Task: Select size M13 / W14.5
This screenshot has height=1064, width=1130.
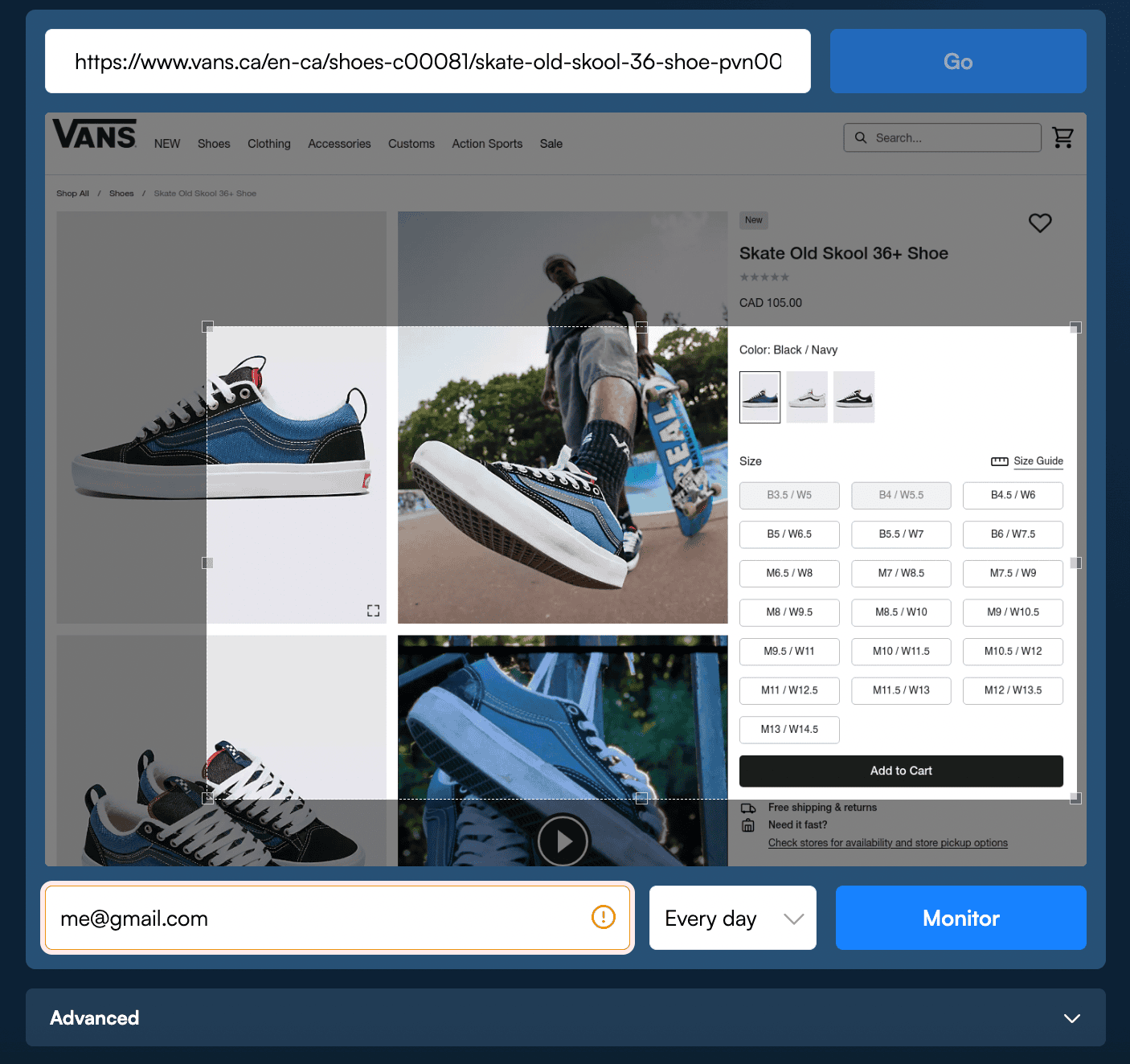Action: coord(789,730)
